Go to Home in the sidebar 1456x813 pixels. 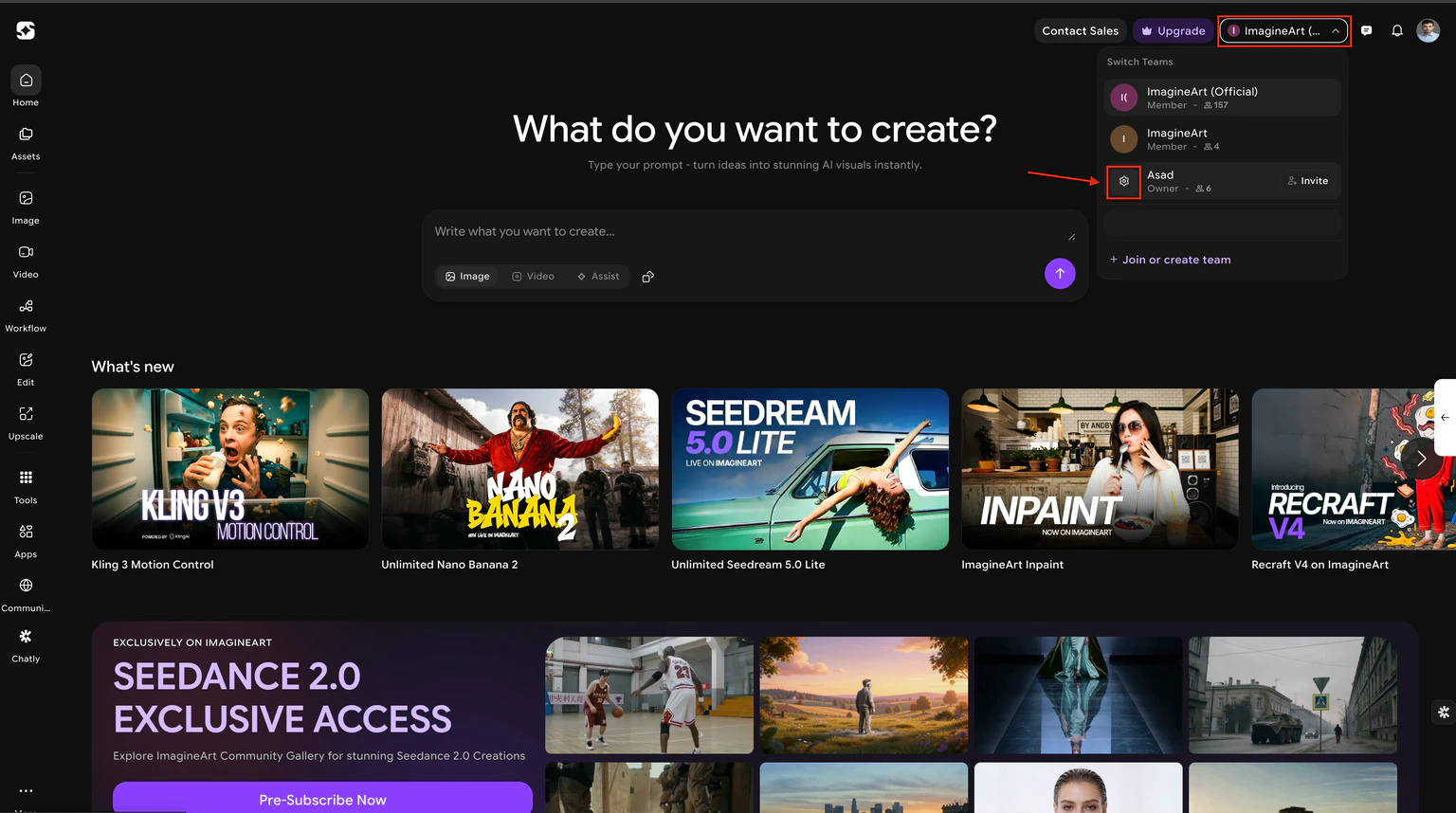click(26, 88)
